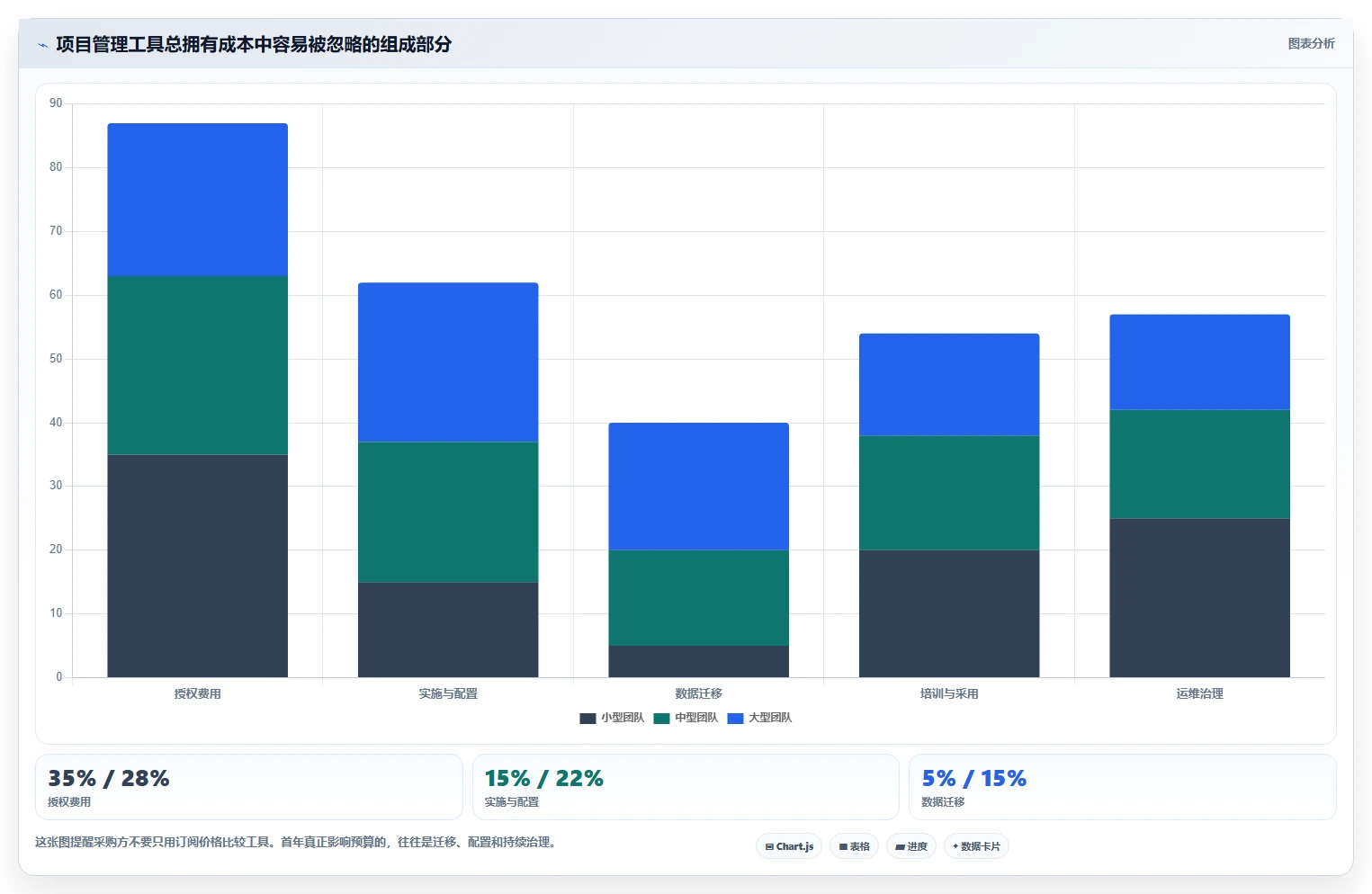Click the 授权费用 axis label
The image size is (1372, 894).
click(x=198, y=693)
